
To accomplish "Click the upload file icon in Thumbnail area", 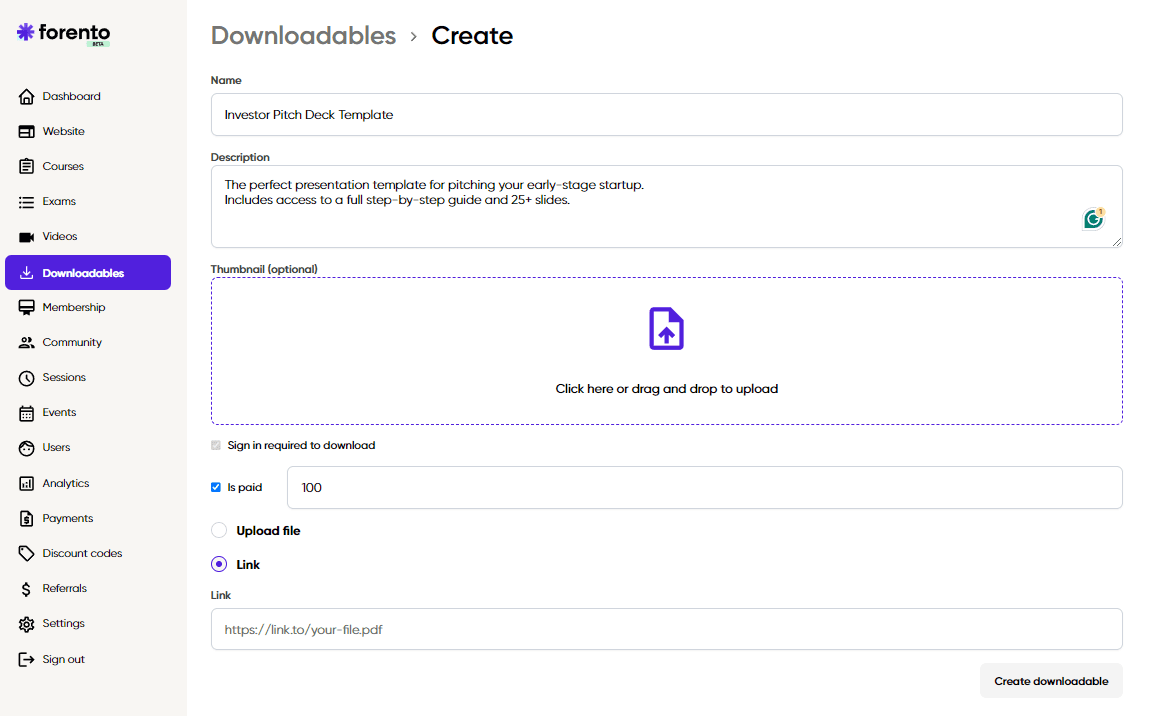I will pyautogui.click(x=666, y=329).
